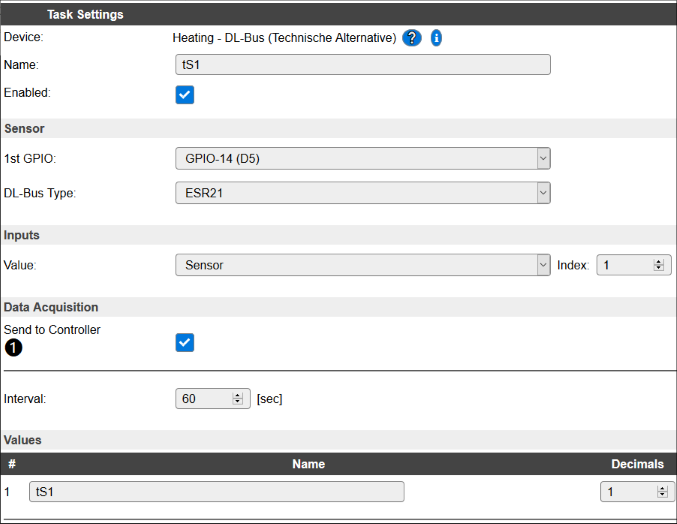This screenshot has height=524, width=677.
Task: Click the blue info icon beside Device
Action: pyautogui.click(x=436, y=38)
